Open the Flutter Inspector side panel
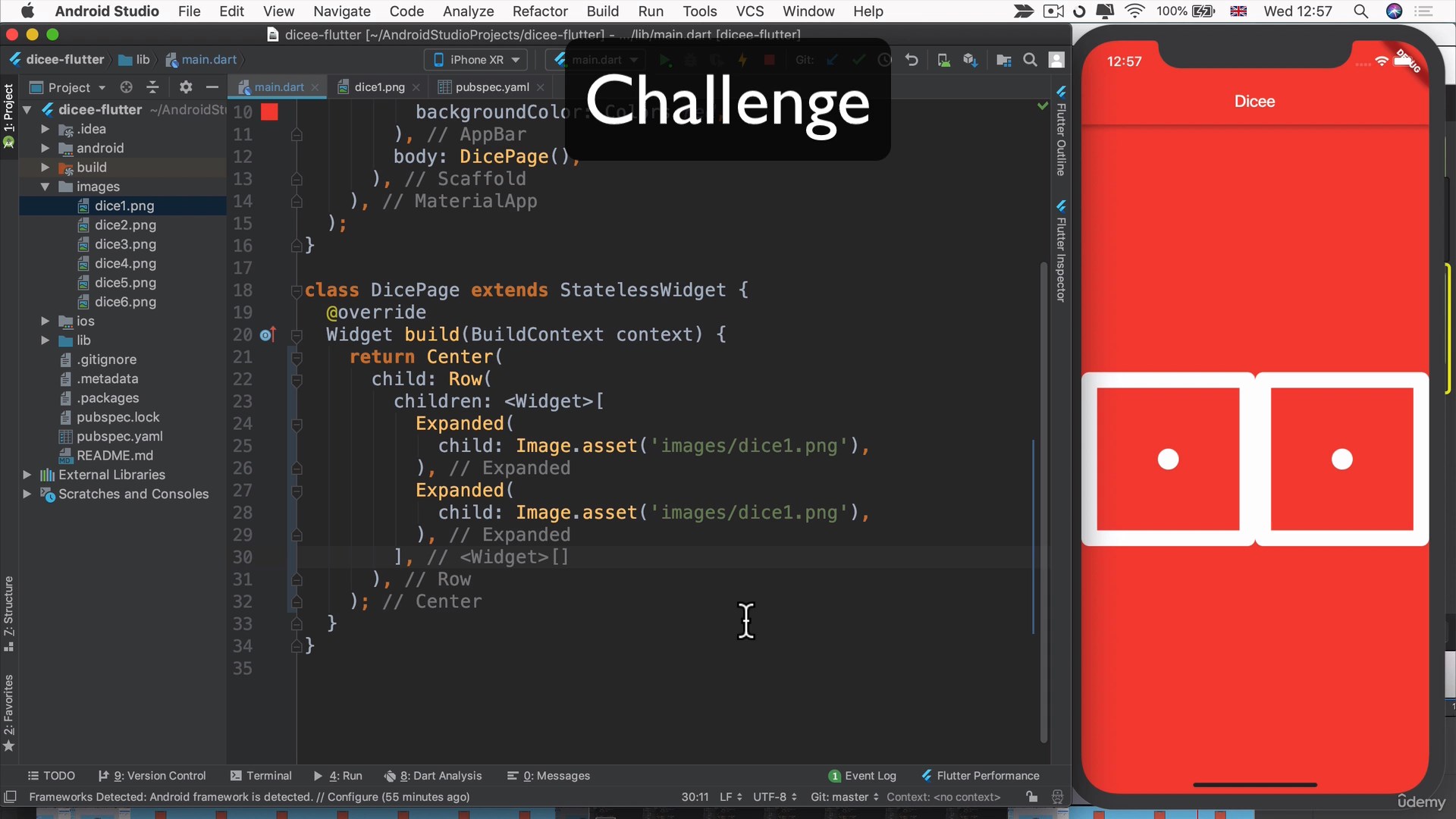 (1061, 252)
